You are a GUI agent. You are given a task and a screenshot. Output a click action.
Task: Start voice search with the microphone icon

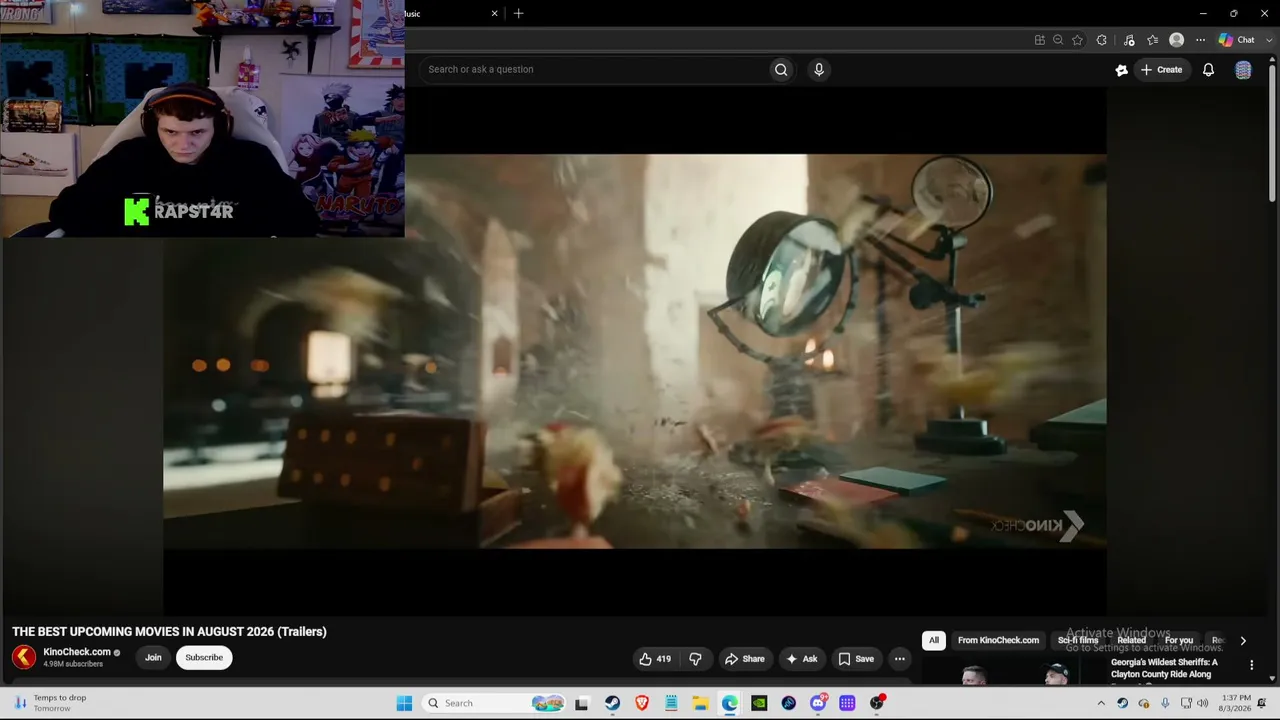click(819, 69)
